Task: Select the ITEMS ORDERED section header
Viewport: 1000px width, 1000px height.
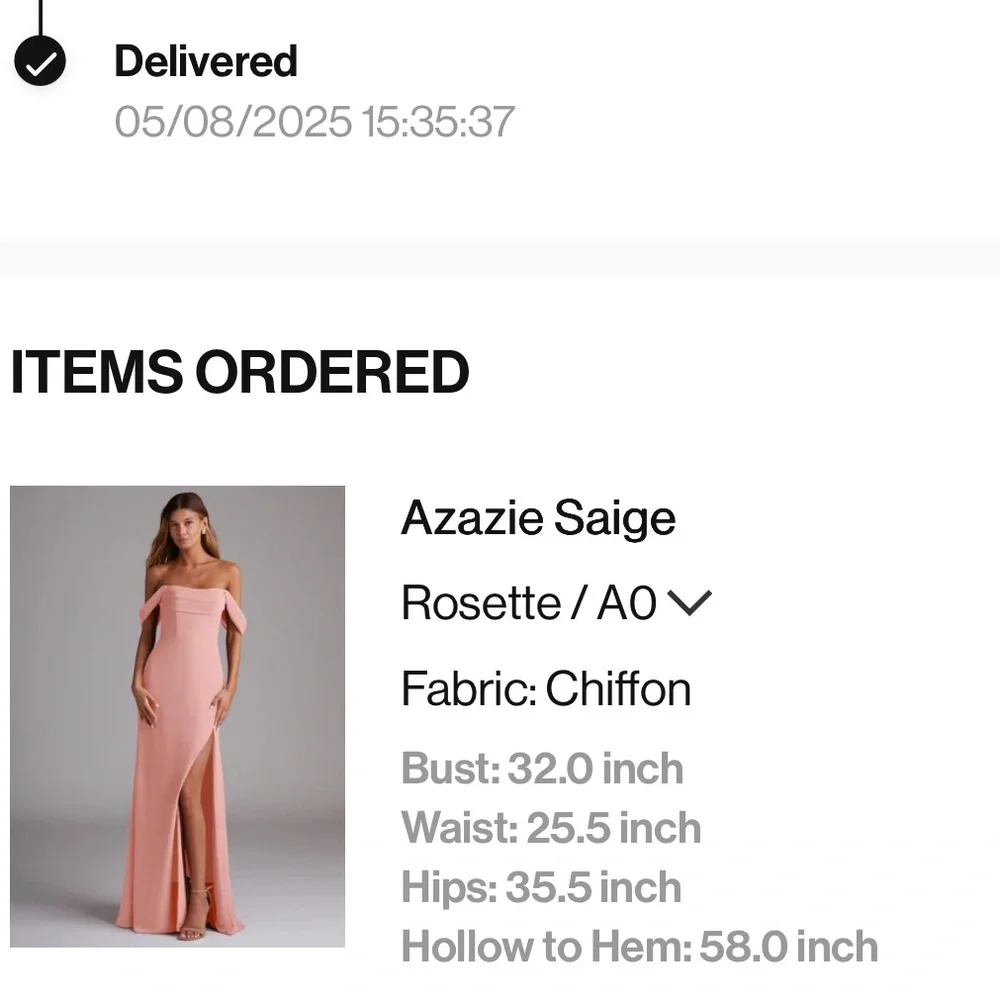Action: click(x=238, y=371)
